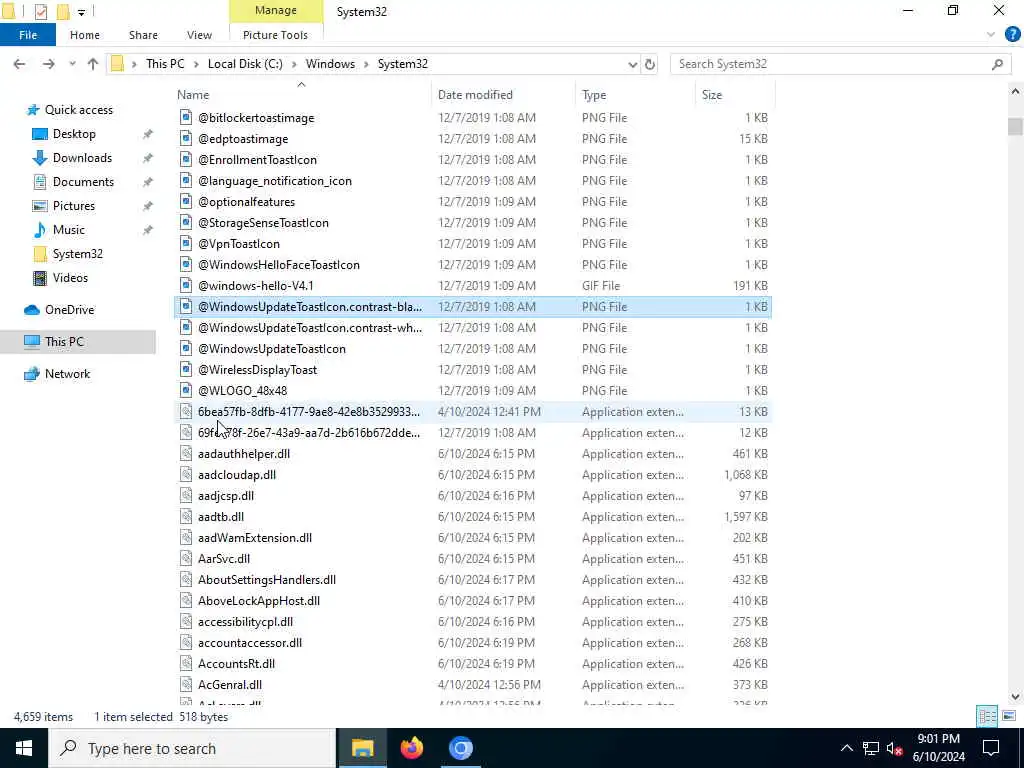Screen dimensions: 1024x768
Task: Open the Help question mark icon
Action: [x=1012, y=34]
